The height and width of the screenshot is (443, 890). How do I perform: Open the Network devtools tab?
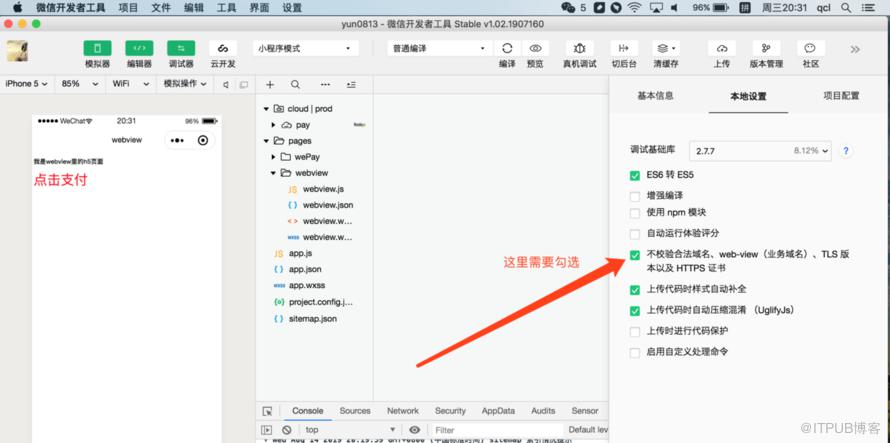(x=402, y=411)
